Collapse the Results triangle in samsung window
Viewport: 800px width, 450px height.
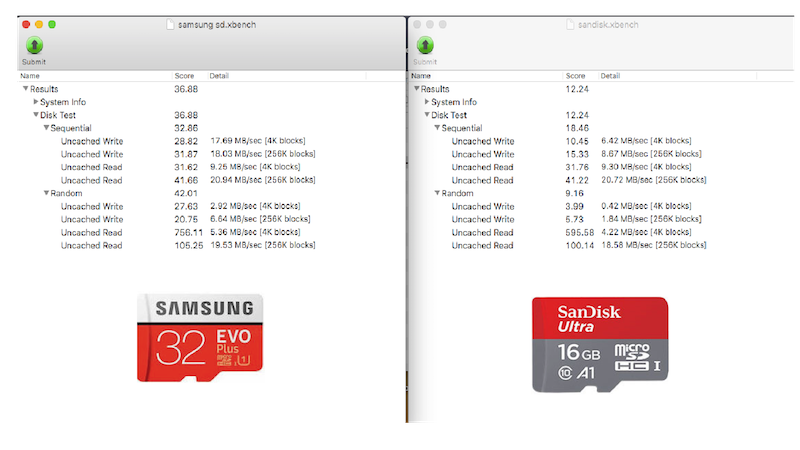[25, 89]
